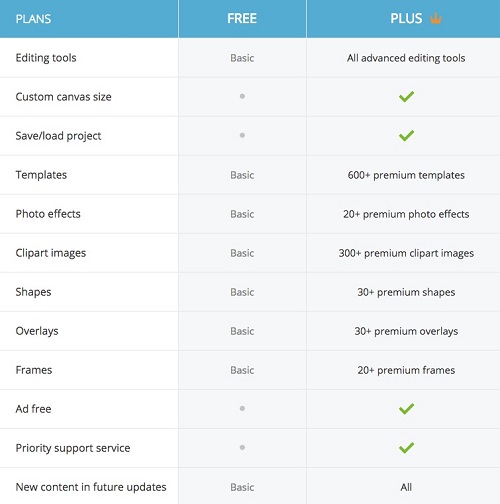The width and height of the screenshot is (500, 504).
Task: Click 'All advanced editing tools' text
Action: click(x=406, y=58)
